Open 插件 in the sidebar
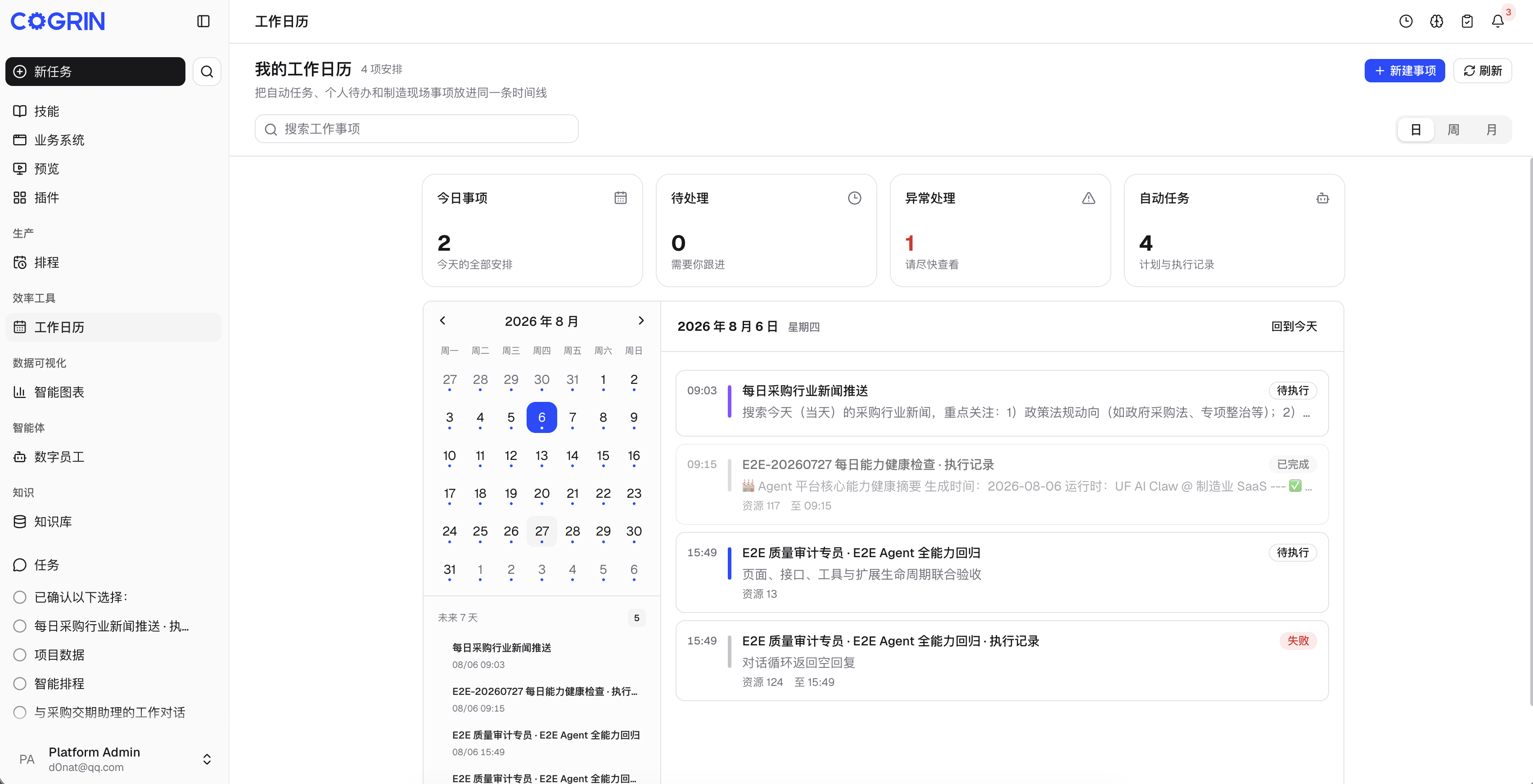1533x784 pixels. pyautogui.click(x=113, y=198)
